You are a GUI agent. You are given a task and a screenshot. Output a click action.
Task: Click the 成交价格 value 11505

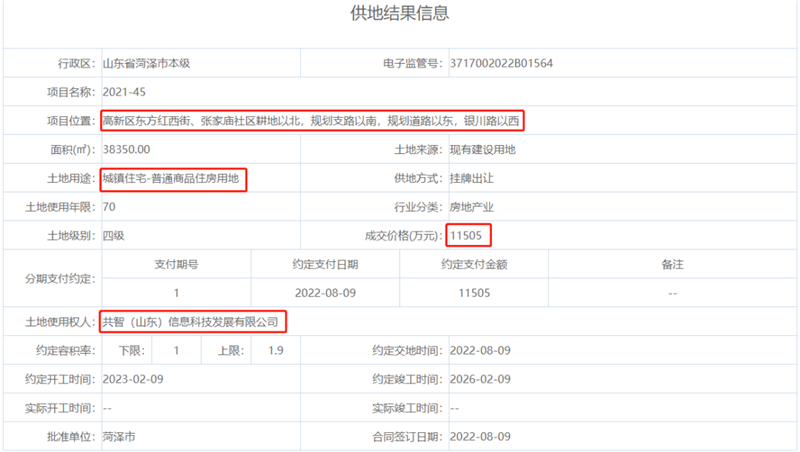(x=466, y=236)
